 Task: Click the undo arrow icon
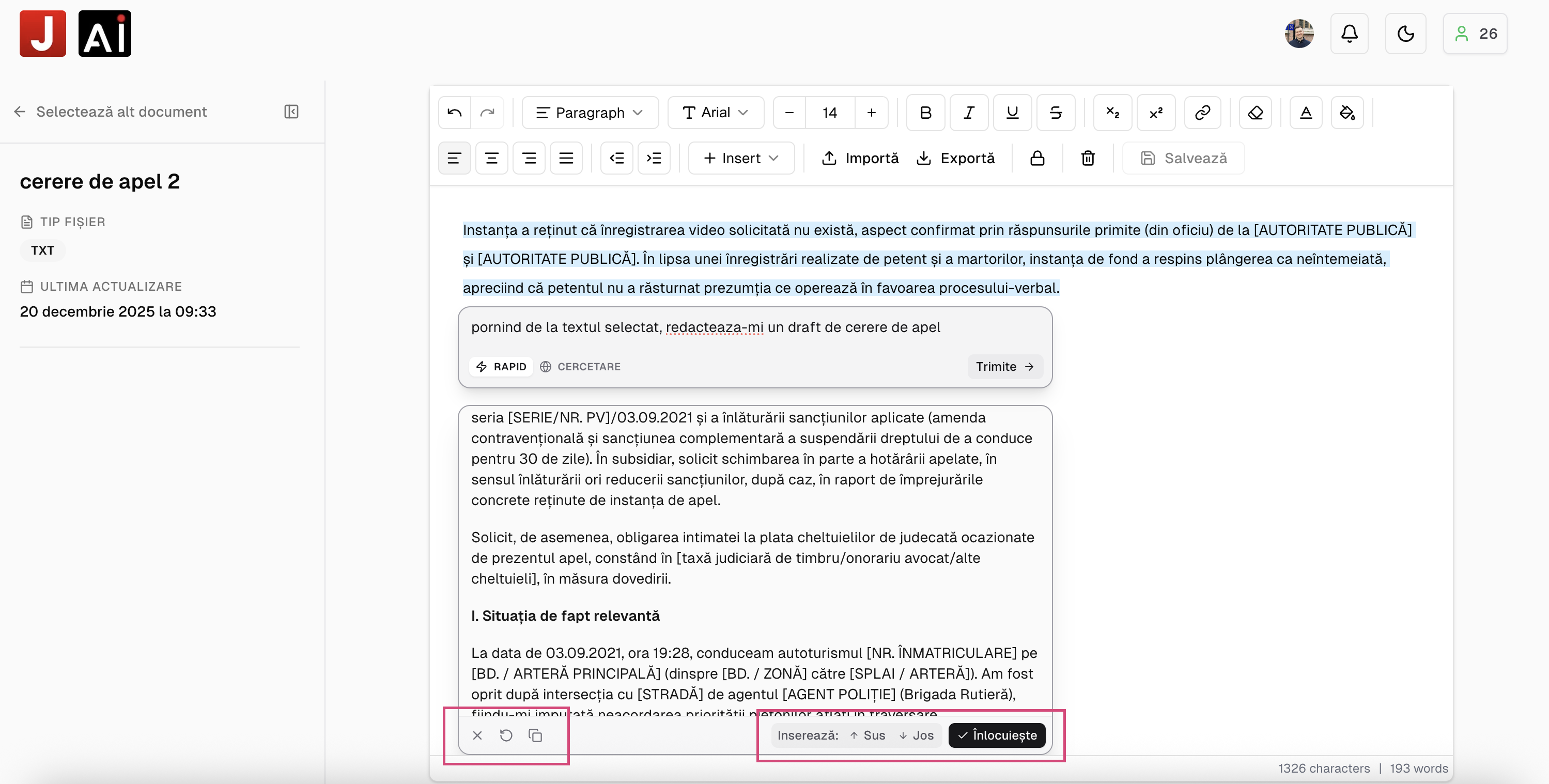click(454, 113)
